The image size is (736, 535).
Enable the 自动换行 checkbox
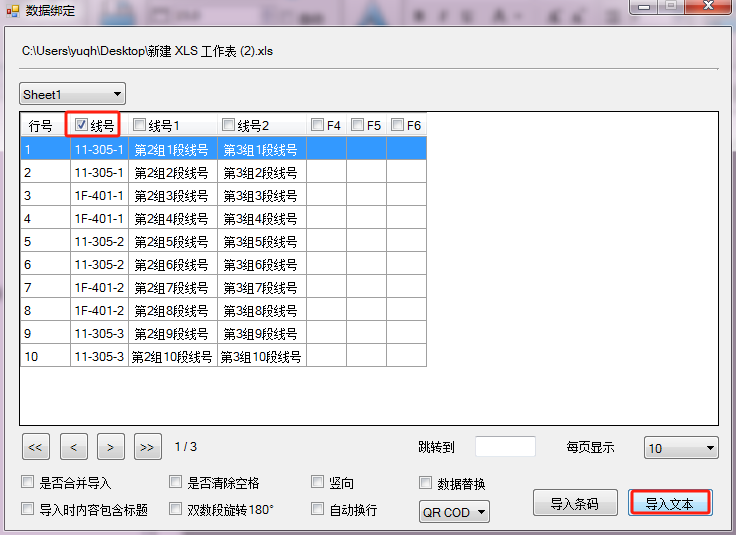(317, 509)
